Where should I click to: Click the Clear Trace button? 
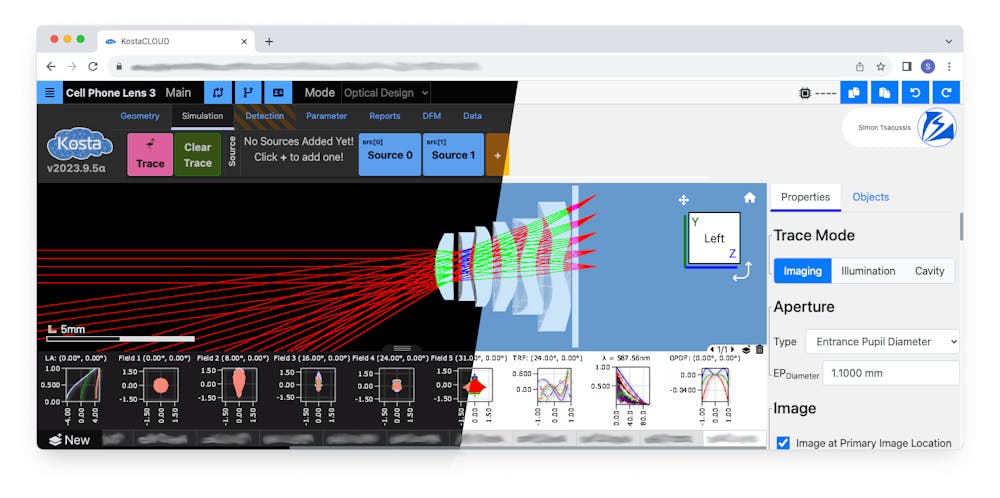click(198, 154)
